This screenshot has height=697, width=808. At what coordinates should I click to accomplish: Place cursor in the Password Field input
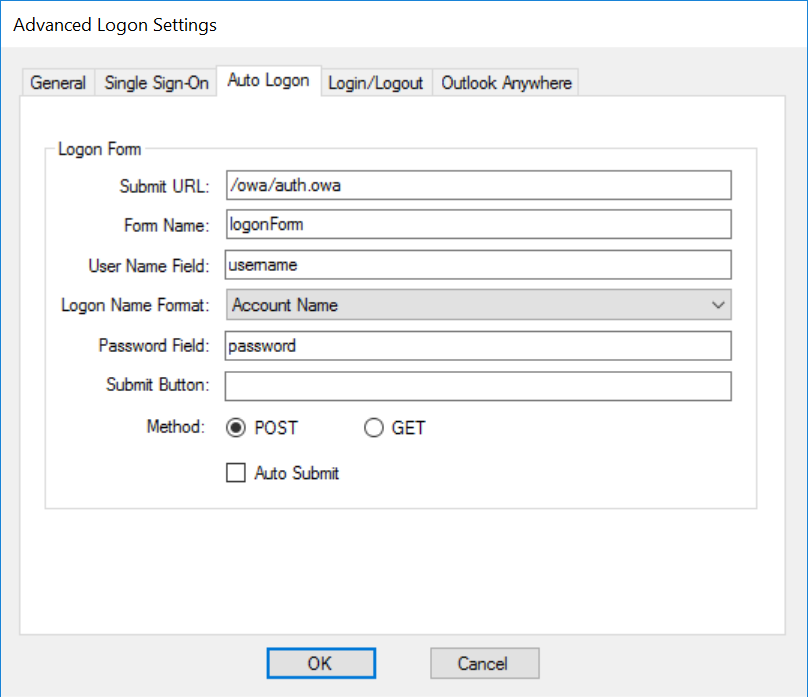(x=478, y=346)
